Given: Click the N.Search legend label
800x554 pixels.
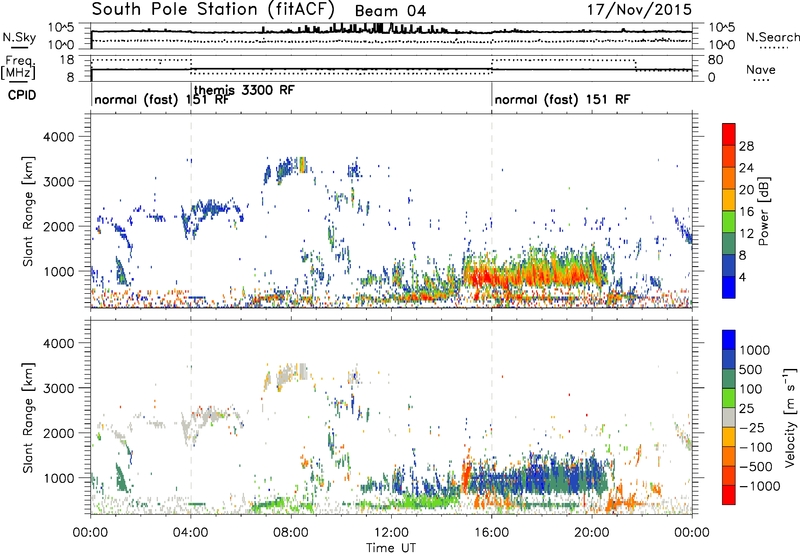Looking at the screenshot, I should pyautogui.click(x=772, y=37).
